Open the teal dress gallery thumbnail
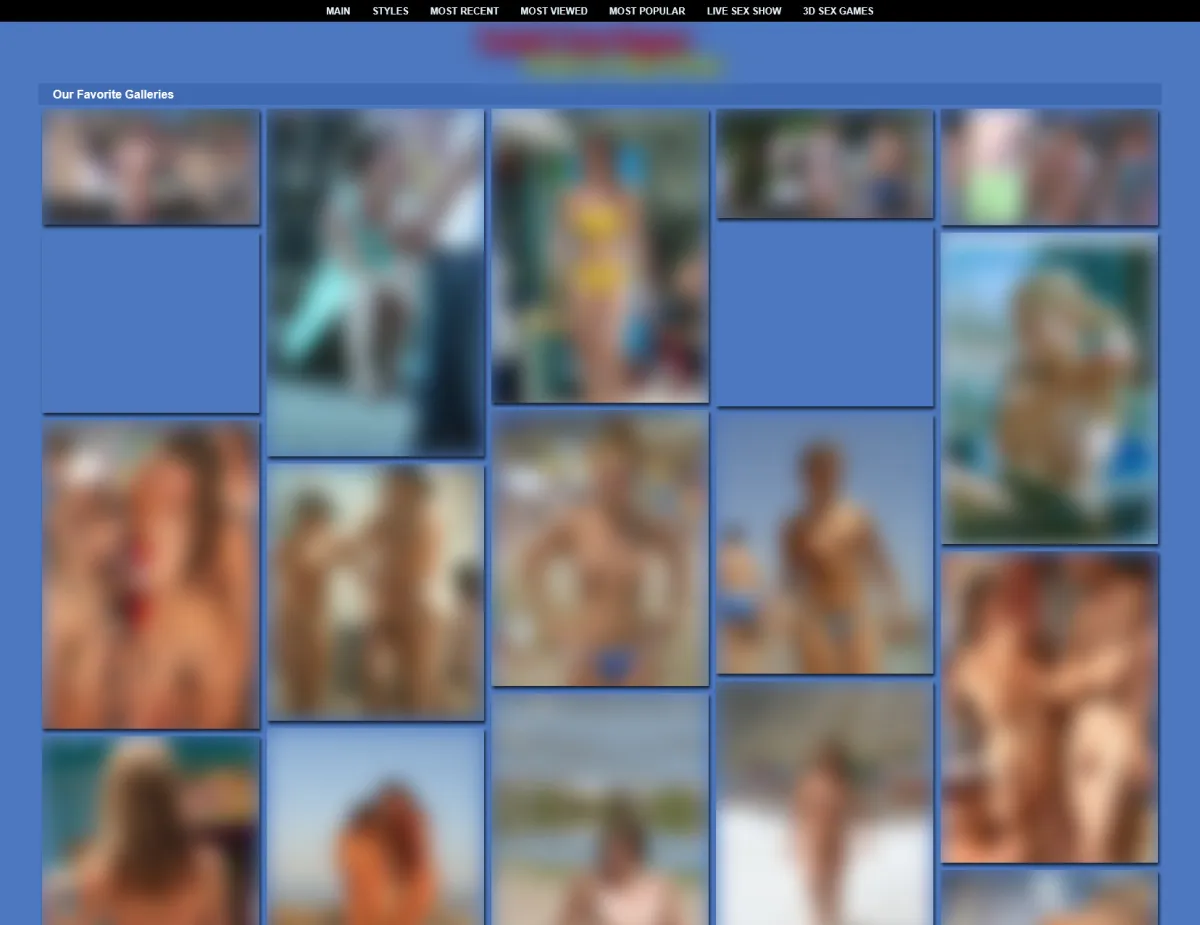Viewport: 1200px width, 925px height. pos(376,282)
